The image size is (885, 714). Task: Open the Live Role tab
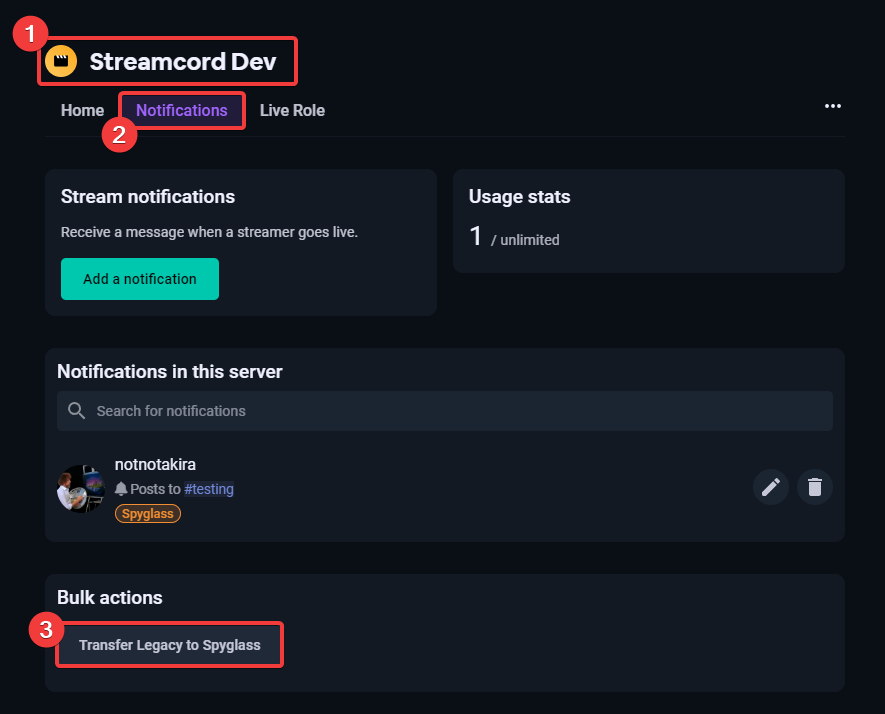click(292, 110)
